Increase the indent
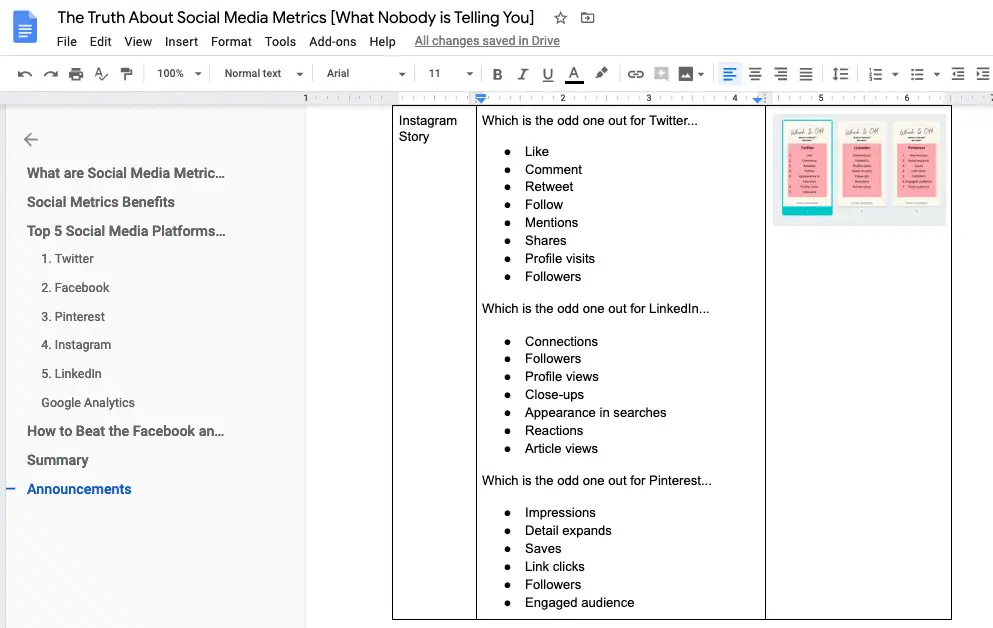 pos(983,74)
